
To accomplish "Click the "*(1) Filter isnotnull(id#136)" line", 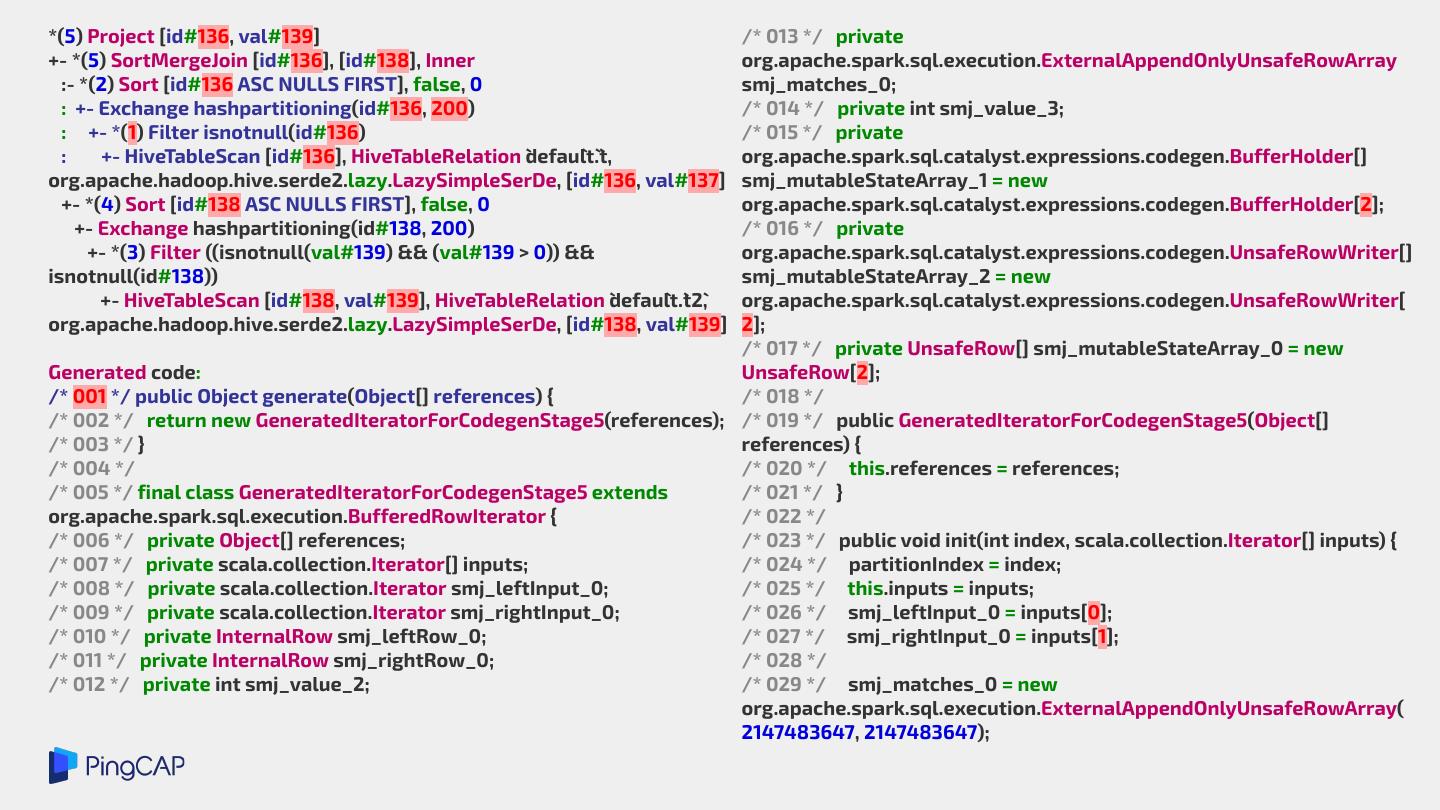I will point(213,132).
